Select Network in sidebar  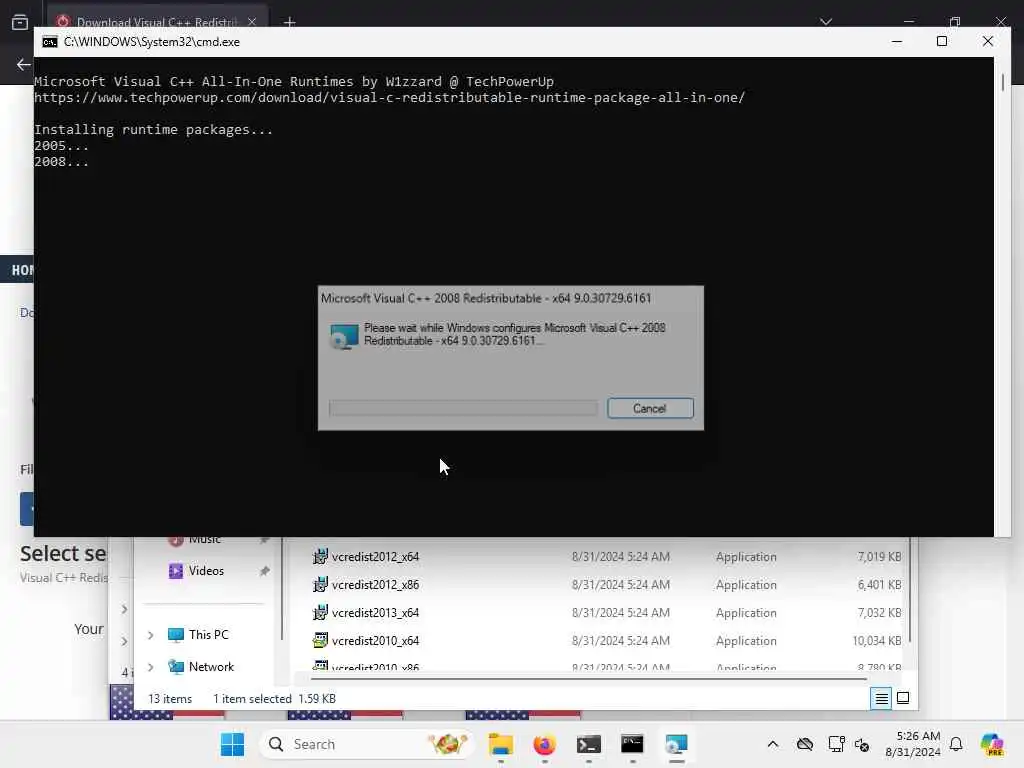click(x=211, y=667)
